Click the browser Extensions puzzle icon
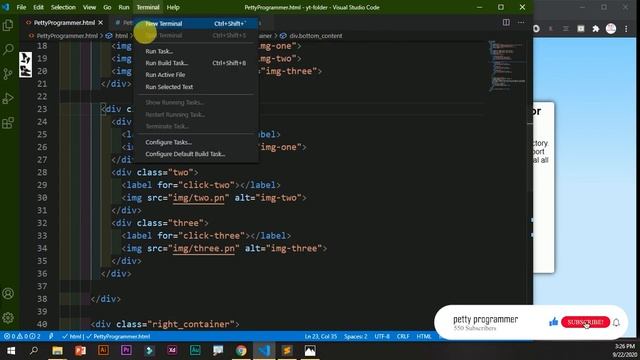This screenshot has width=640, height=360. pyautogui.click(x=596, y=29)
